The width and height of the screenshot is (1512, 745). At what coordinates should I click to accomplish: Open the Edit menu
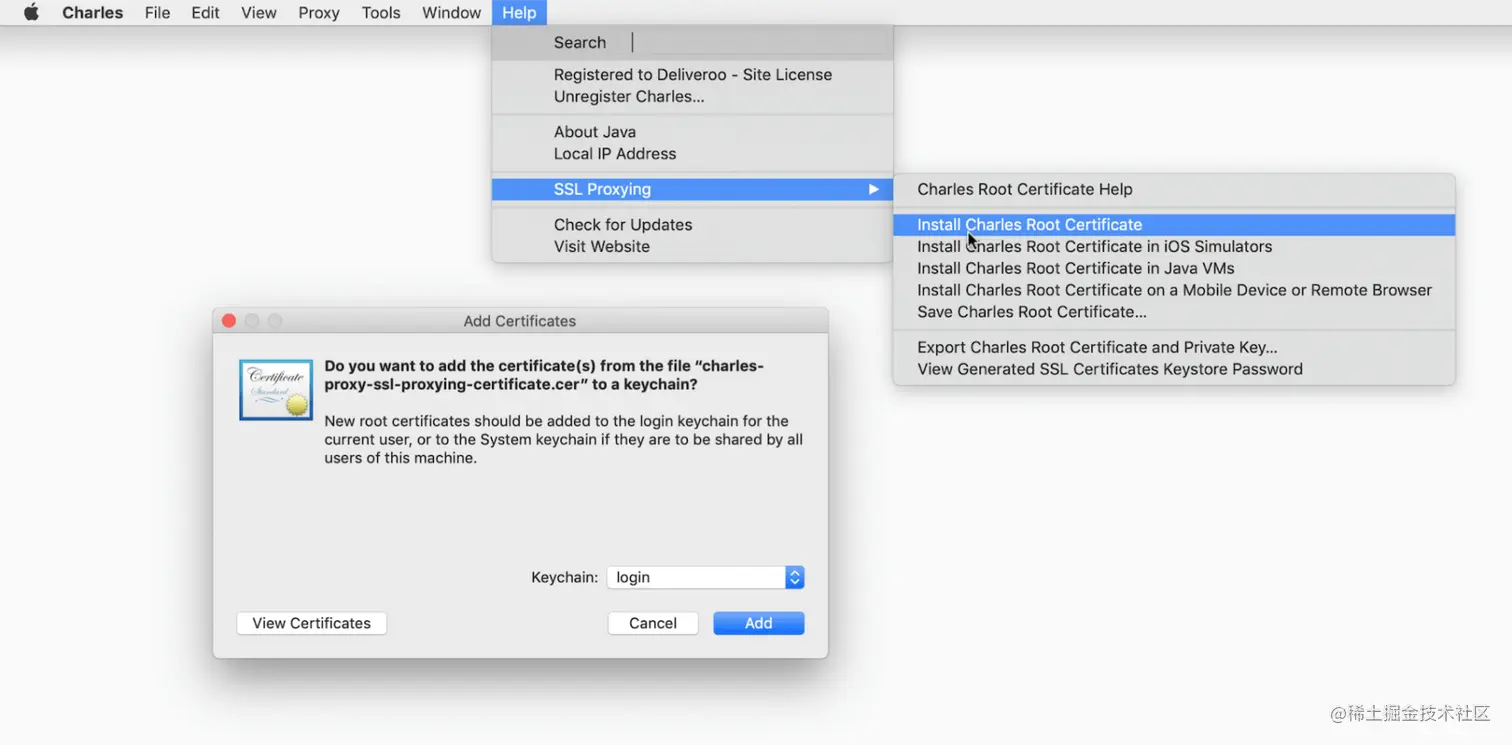click(x=205, y=13)
